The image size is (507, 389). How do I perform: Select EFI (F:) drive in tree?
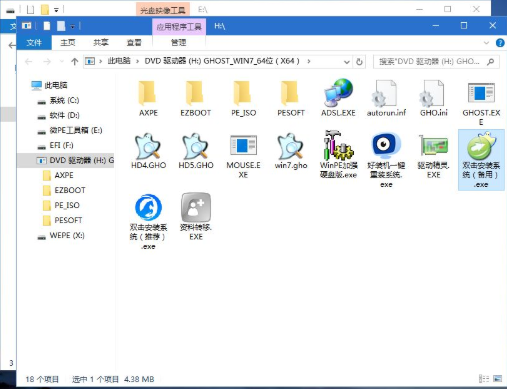[x=61, y=145]
